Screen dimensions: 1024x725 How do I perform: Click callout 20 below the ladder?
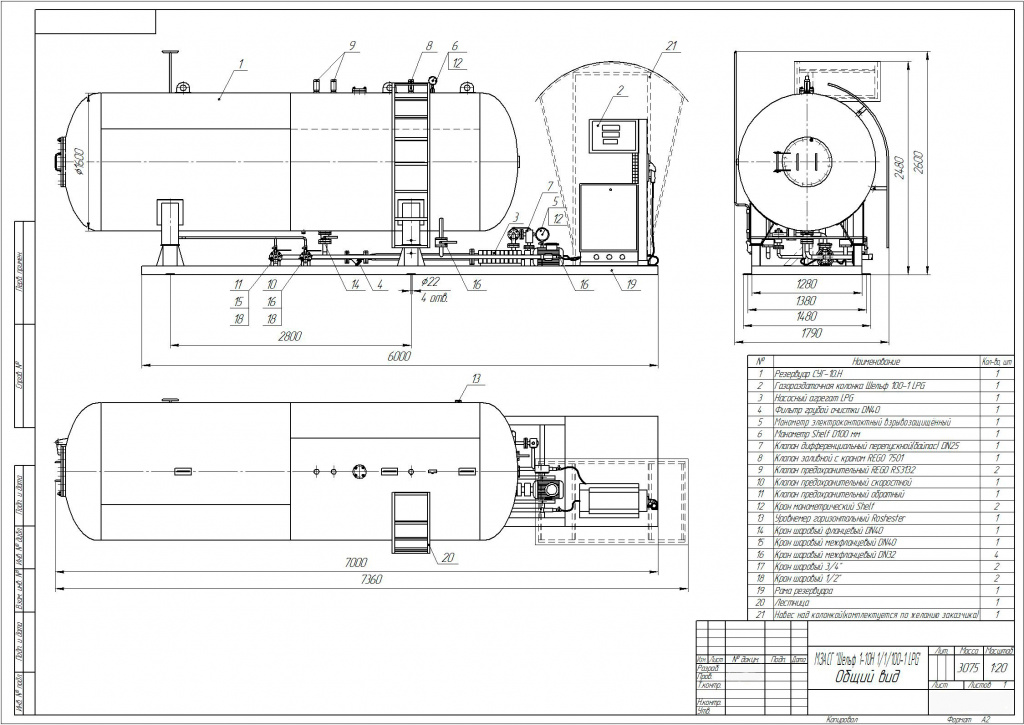click(448, 558)
